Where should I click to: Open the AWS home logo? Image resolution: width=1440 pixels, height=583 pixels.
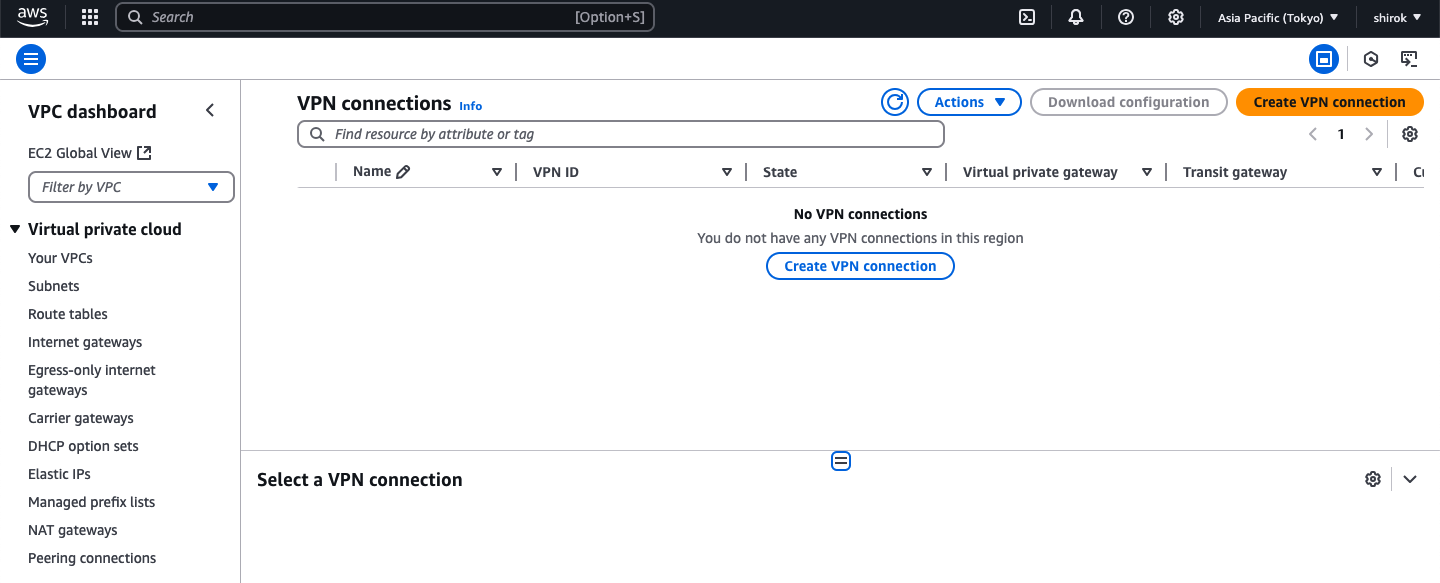(32, 17)
